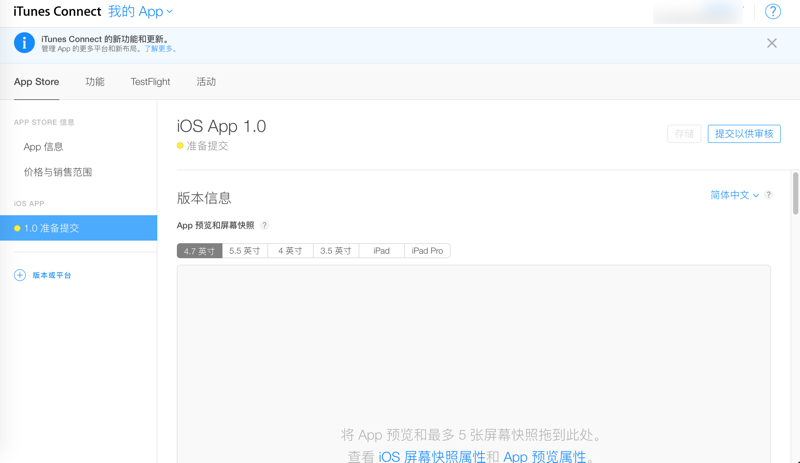Click help icon next to App 预览和屏幕快照
The height and width of the screenshot is (463, 800).
click(x=265, y=226)
